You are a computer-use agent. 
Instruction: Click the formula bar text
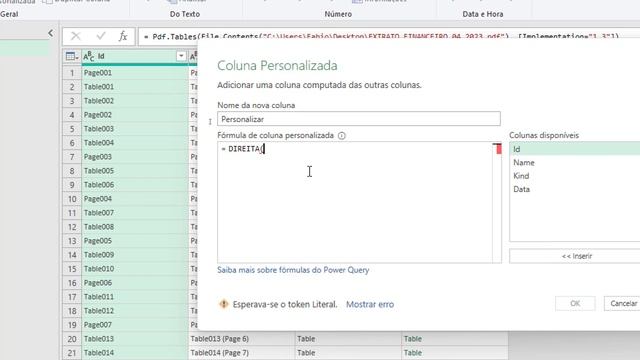click(381, 36)
